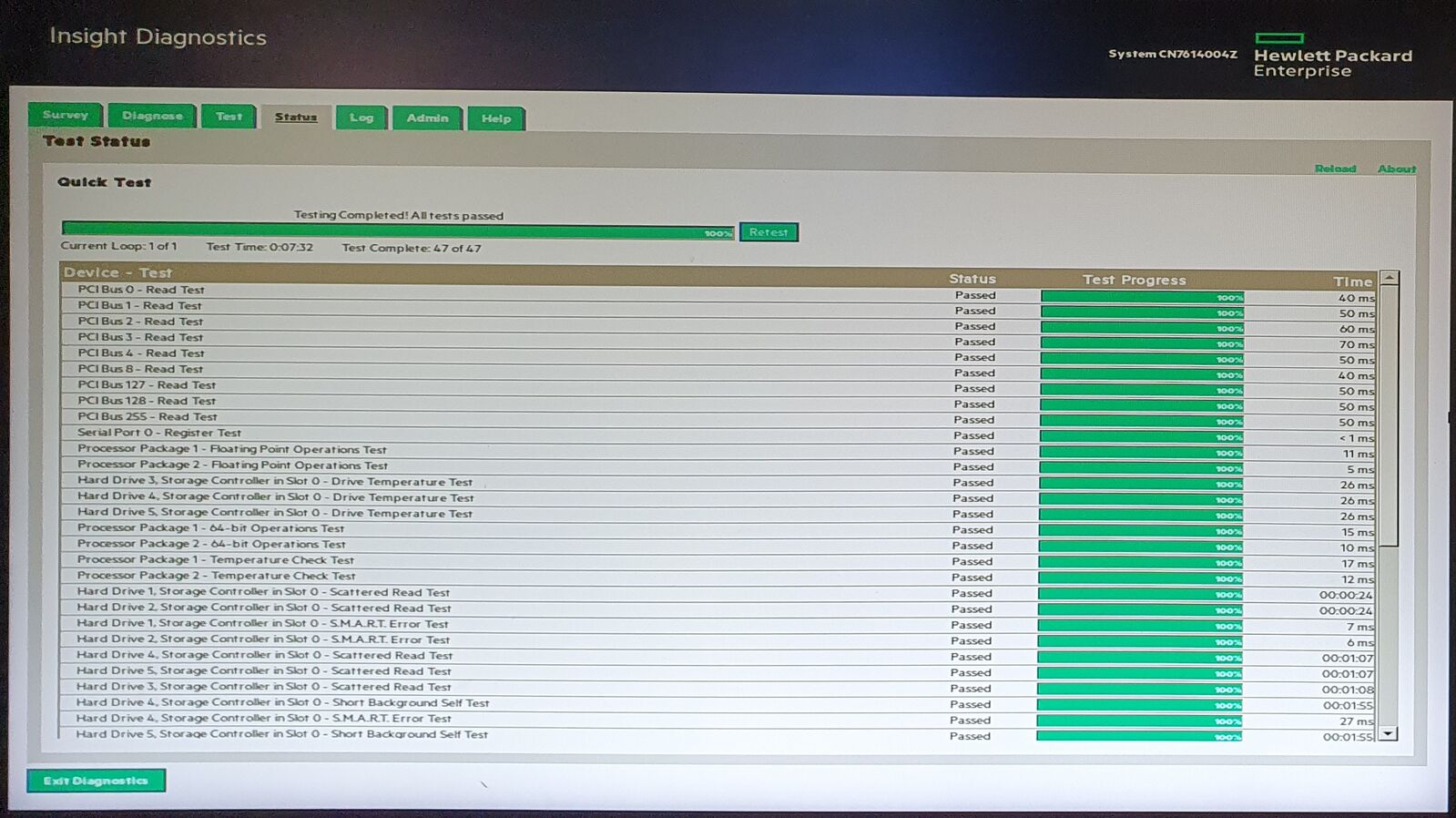Open the Help tab
This screenshot has height=818, width=1456.
pyautogui.click(x=496, y=118)
